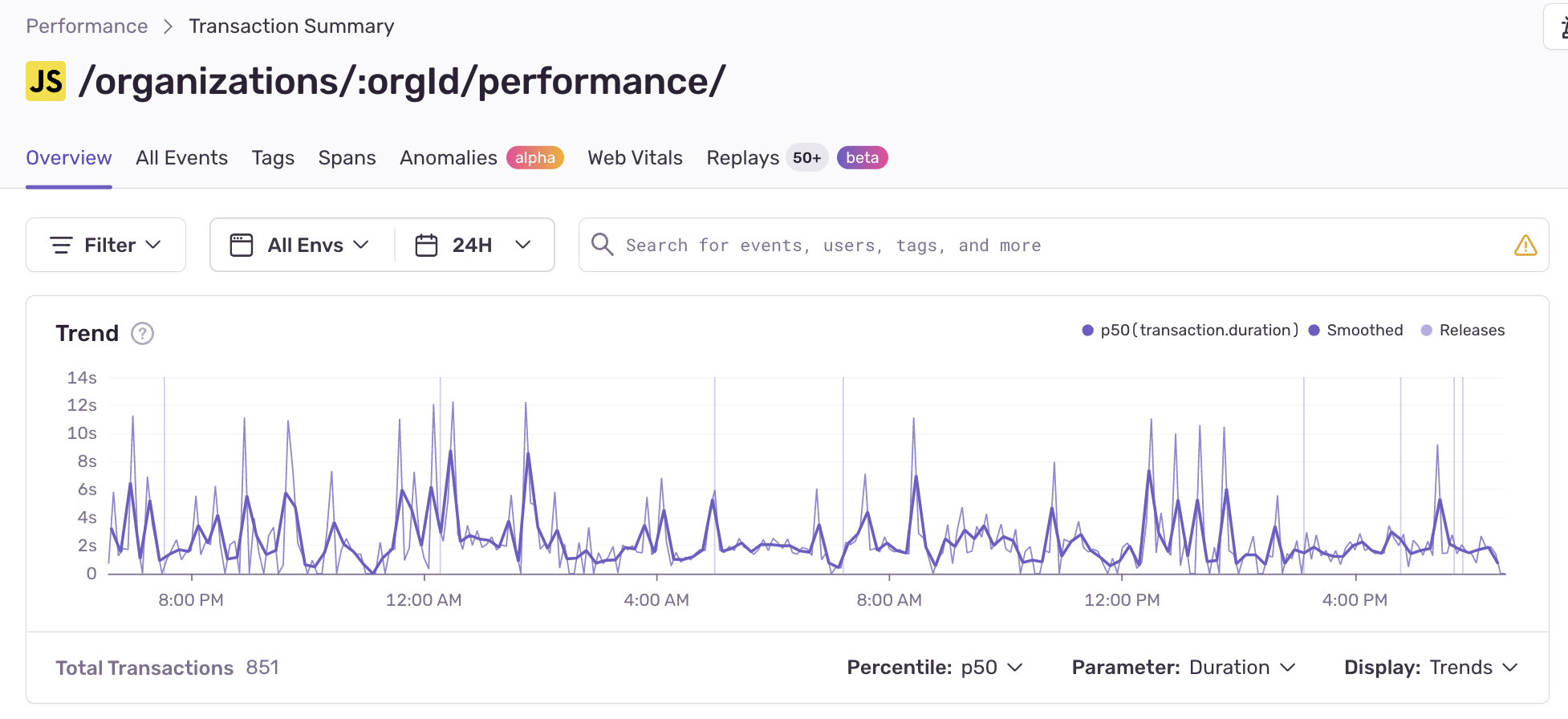Toggle the Smoothed legend series

(x=1355, y=330)
